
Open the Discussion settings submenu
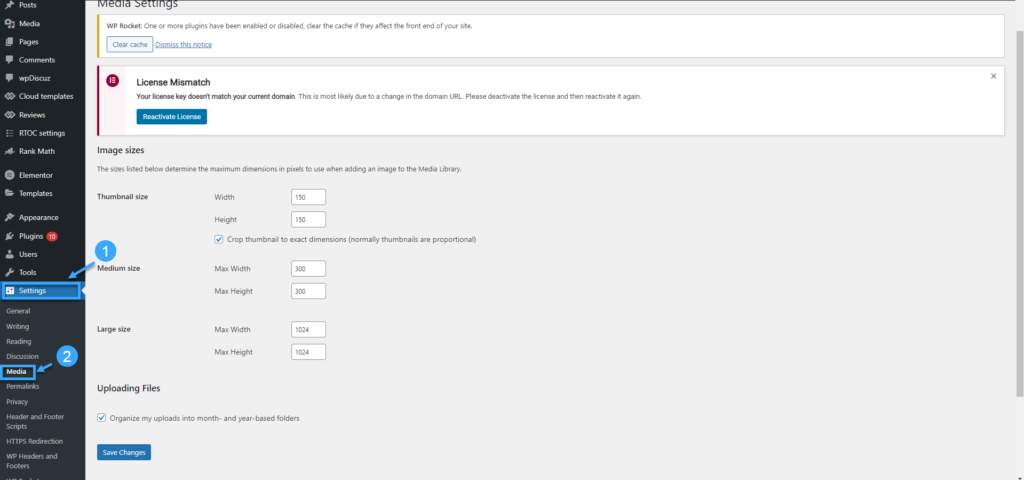point(22,356)
